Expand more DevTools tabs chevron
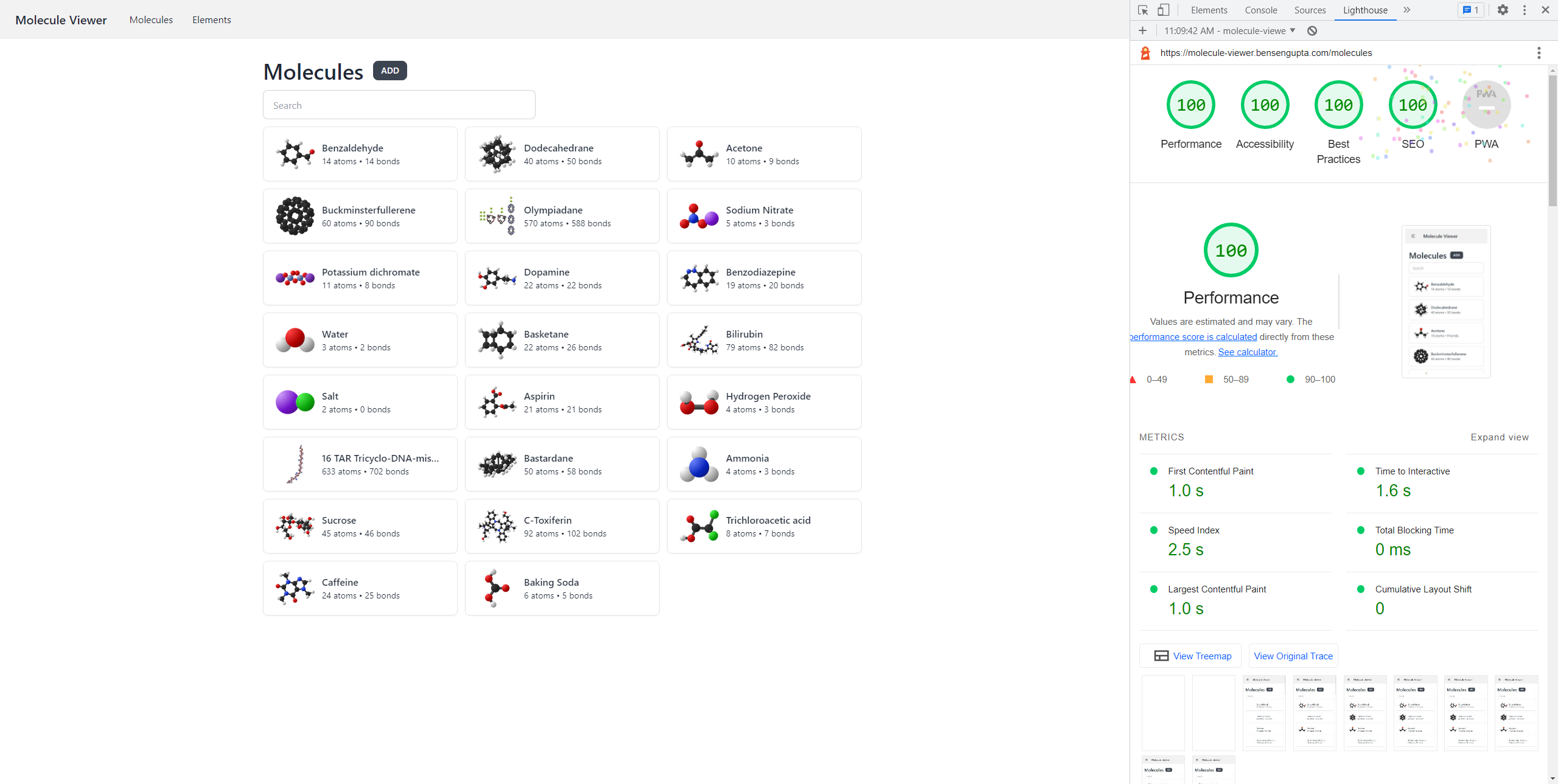Image resolution: width=1558 pixels, height=784 pixels. (1406, 10)
